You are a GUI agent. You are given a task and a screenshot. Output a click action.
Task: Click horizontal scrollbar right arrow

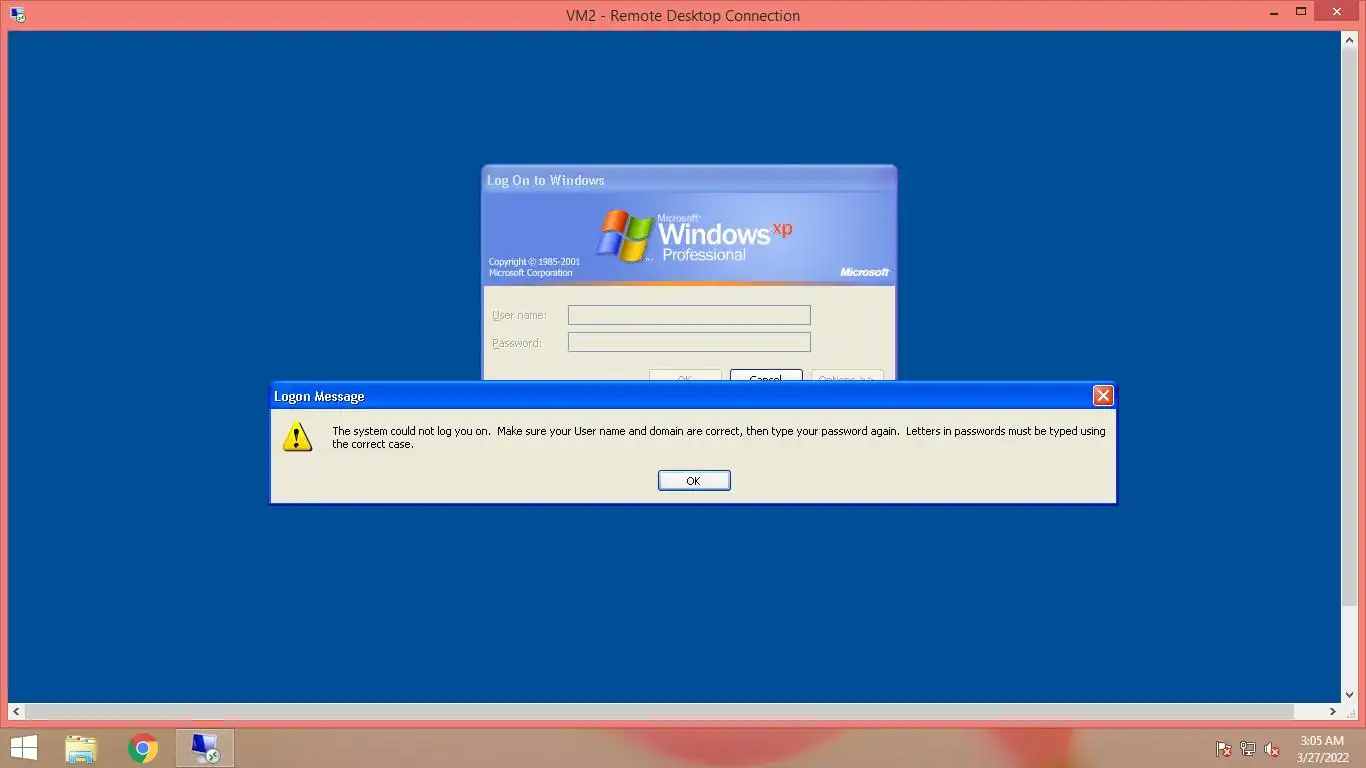1332,712
